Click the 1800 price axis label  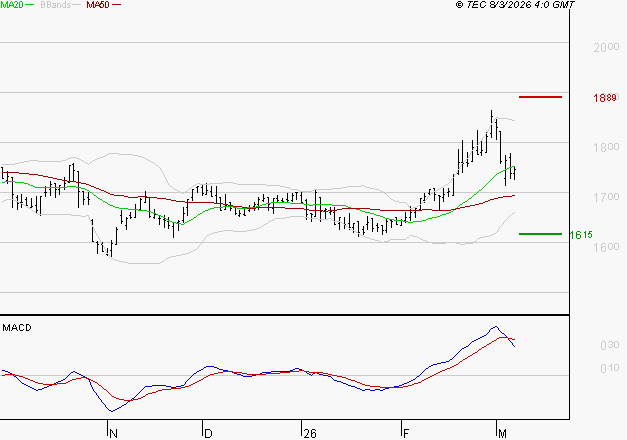click(606, 147)
